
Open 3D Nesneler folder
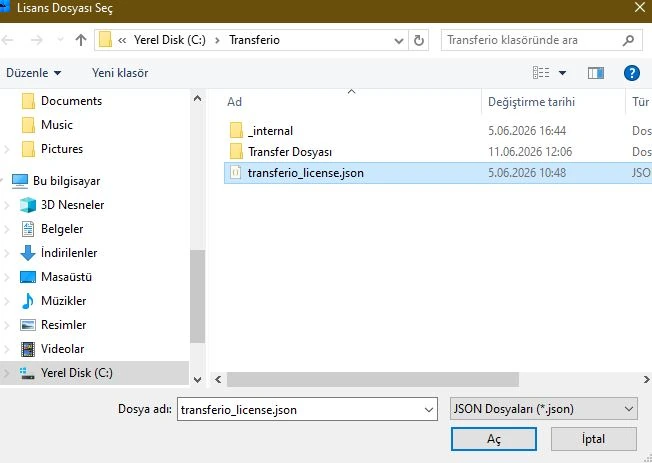pyautogui.click(x=72, y=205)
